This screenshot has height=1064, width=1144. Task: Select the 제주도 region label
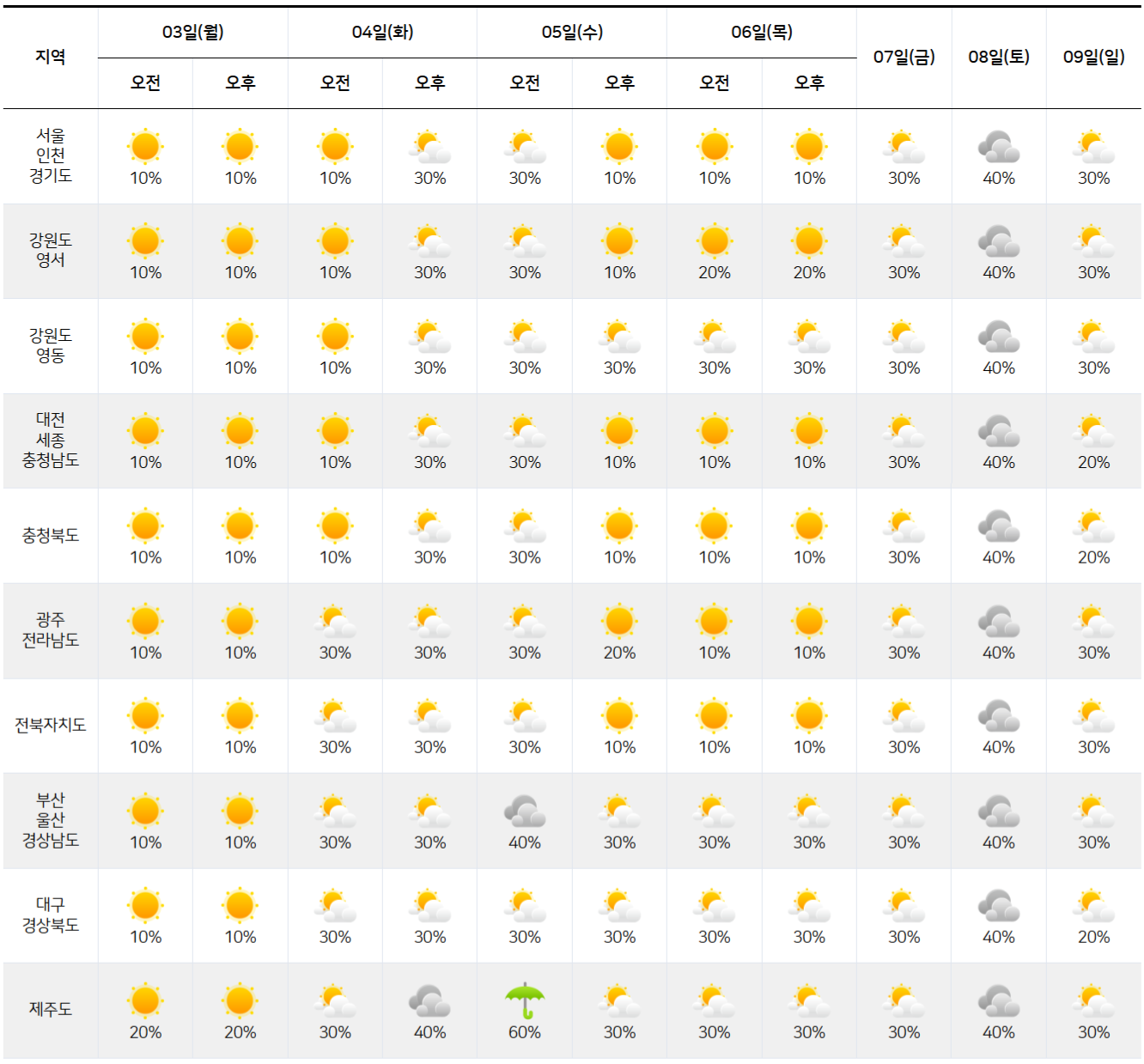51,1009
